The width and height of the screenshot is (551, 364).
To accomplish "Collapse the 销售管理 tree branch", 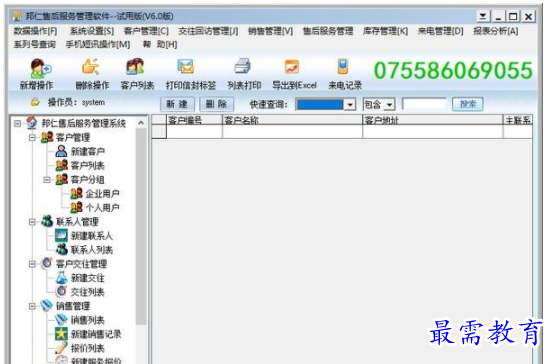I will tap(32, 306).
